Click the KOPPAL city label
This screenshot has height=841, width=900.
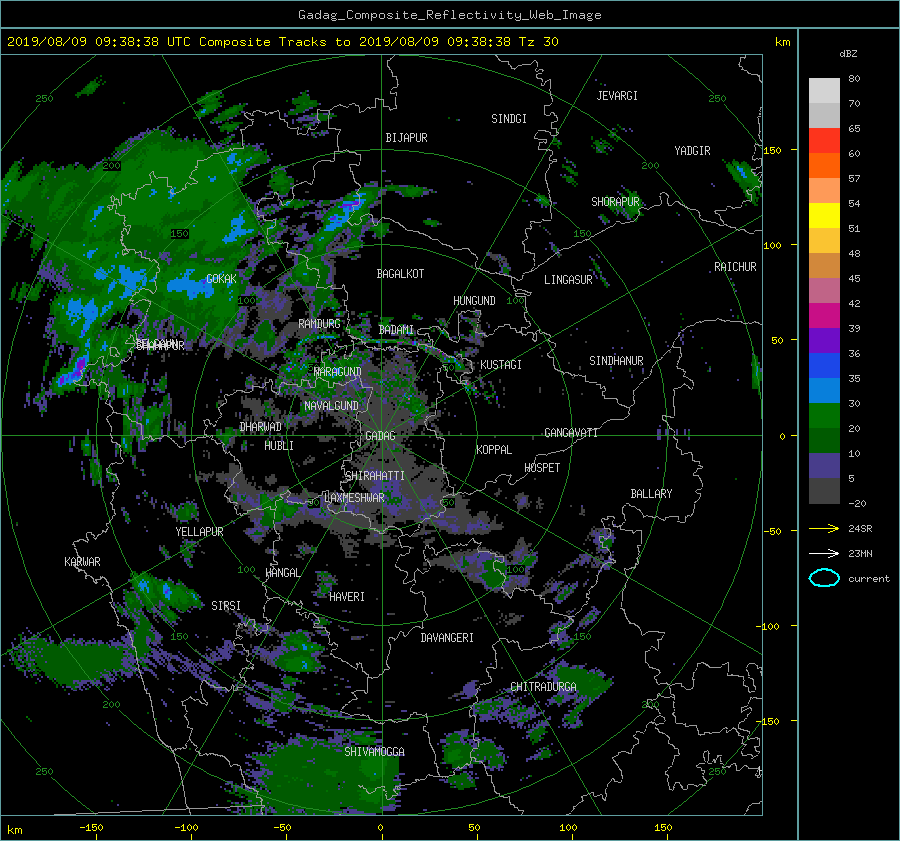[494, 450]
